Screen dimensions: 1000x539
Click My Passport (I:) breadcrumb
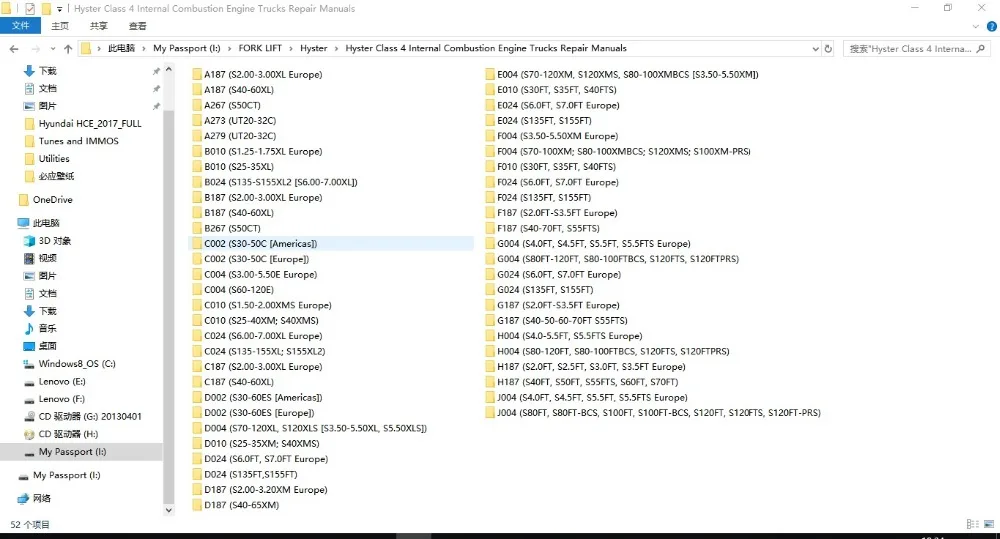click(x=186, y=48)
